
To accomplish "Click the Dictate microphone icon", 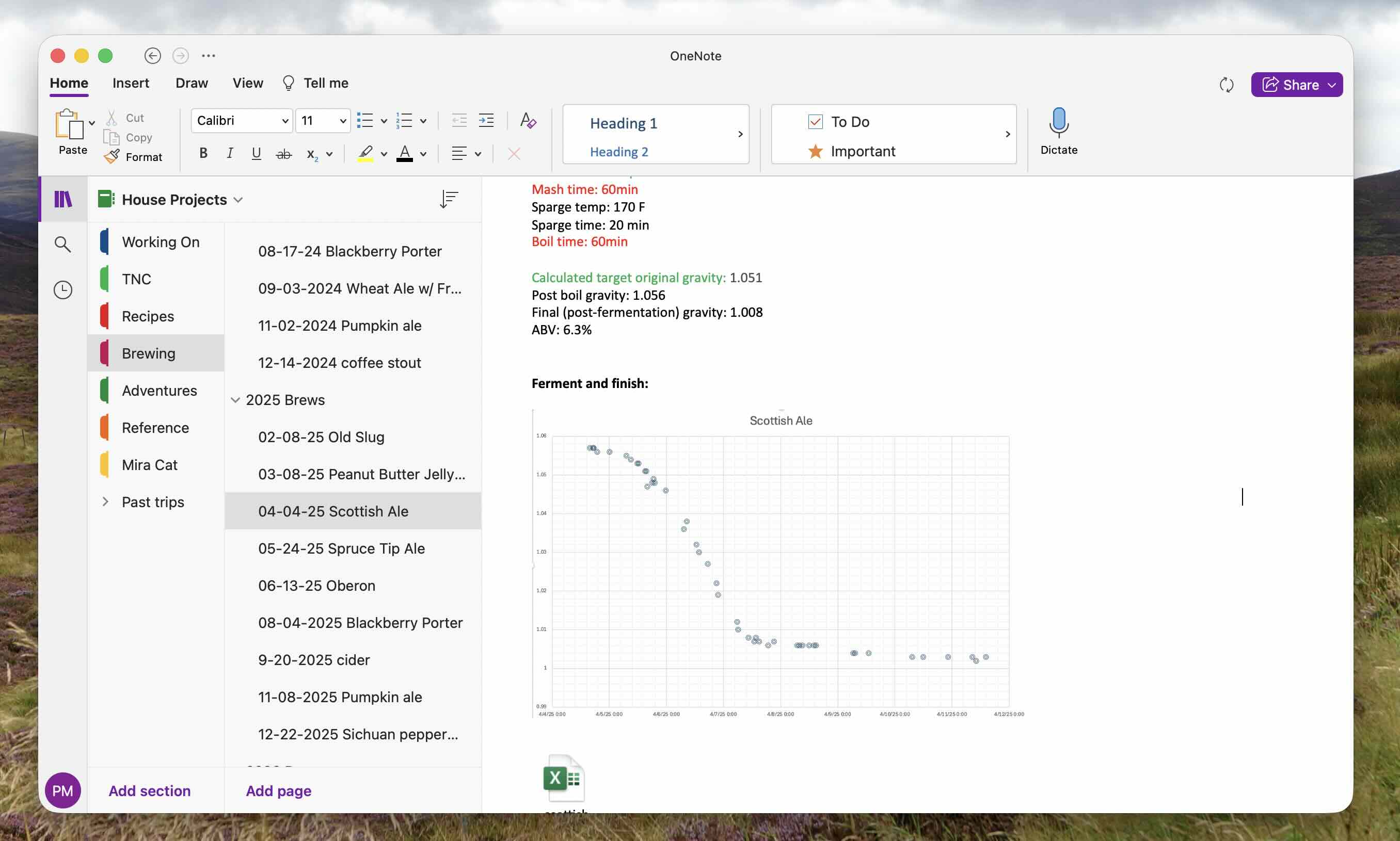I will coord(1058,122).
